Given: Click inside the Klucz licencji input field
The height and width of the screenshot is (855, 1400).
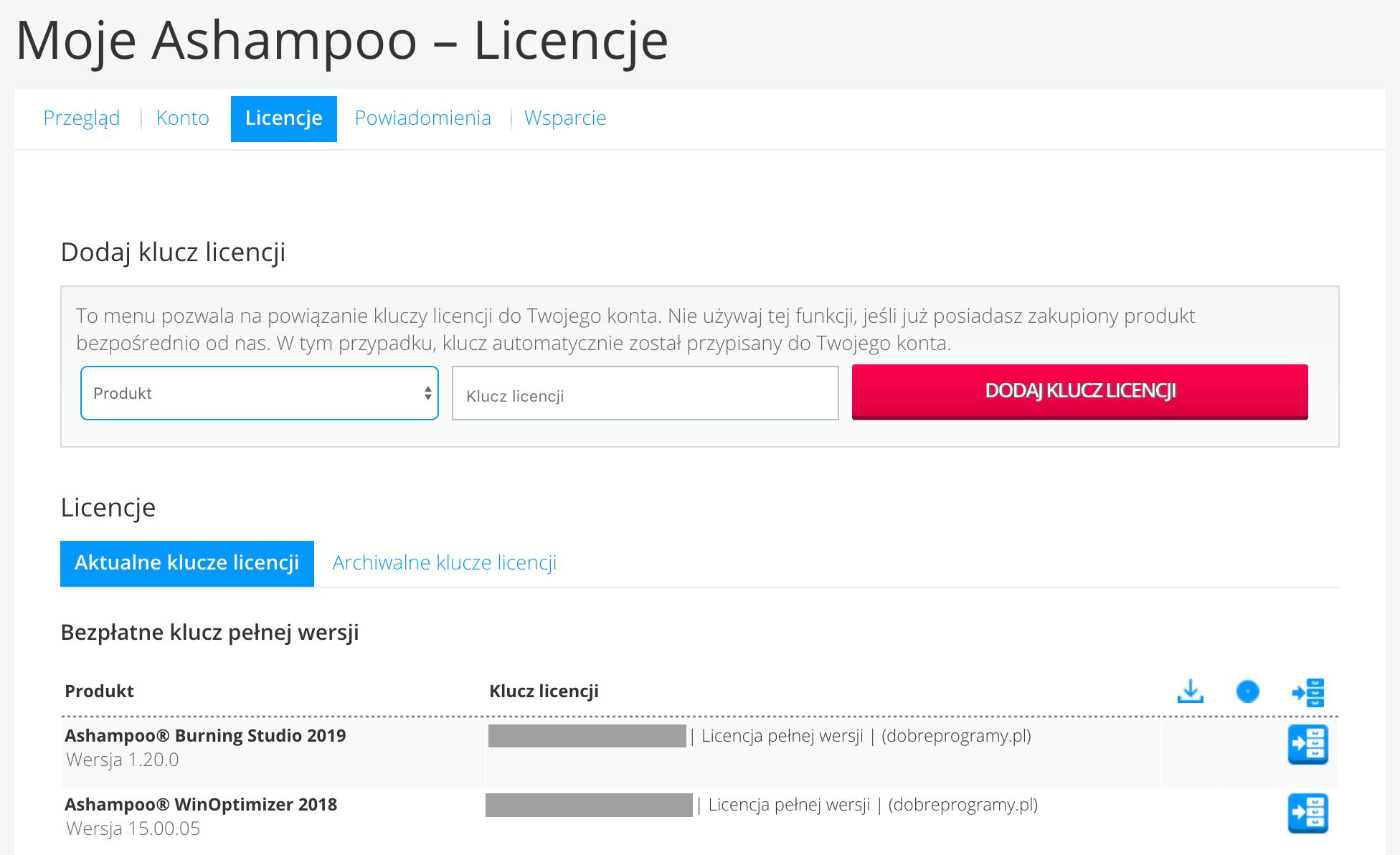Looking at the screenshot, I should coord(645,394).
